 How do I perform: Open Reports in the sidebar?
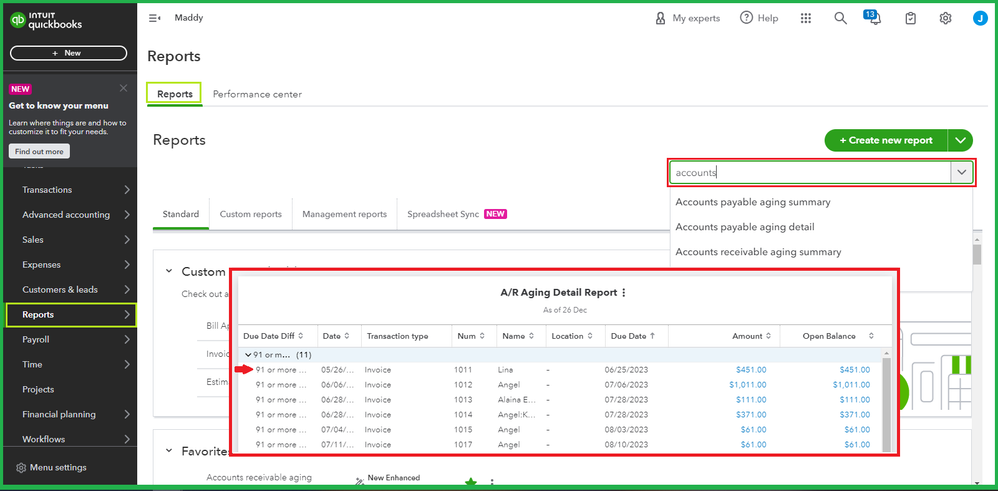[71, 315]
